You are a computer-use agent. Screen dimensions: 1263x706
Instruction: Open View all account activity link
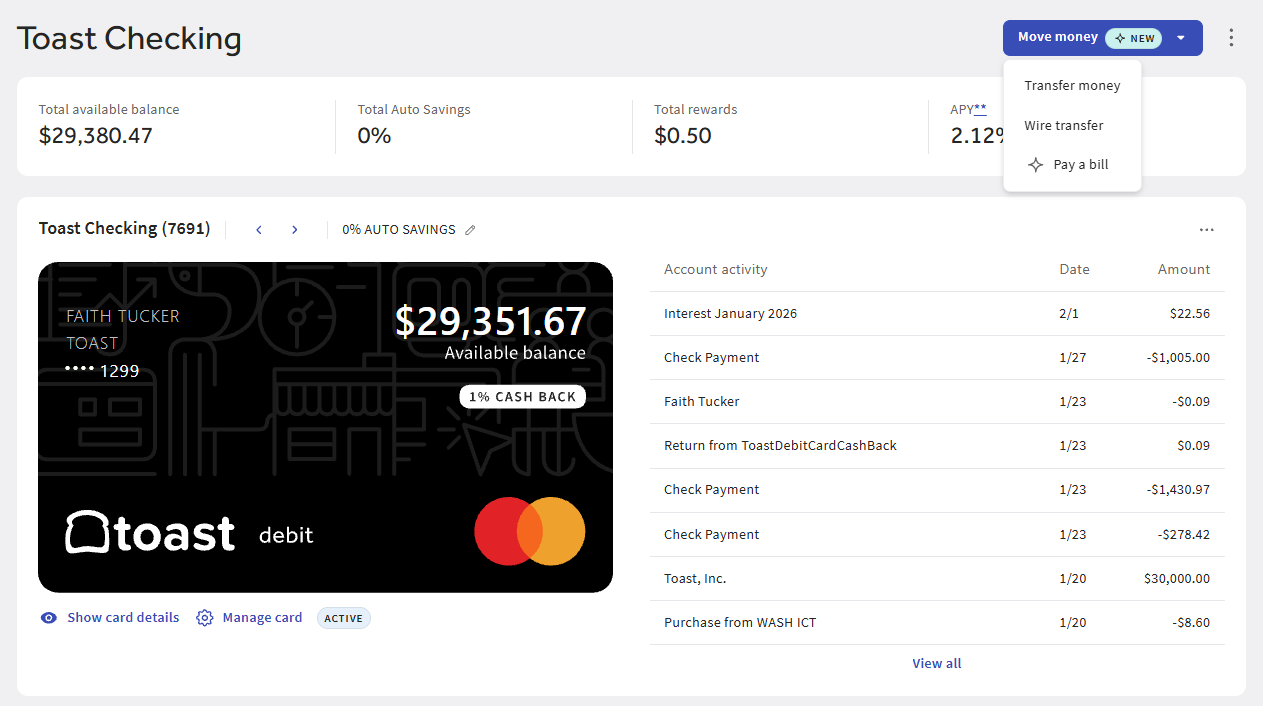coord(936,663)
